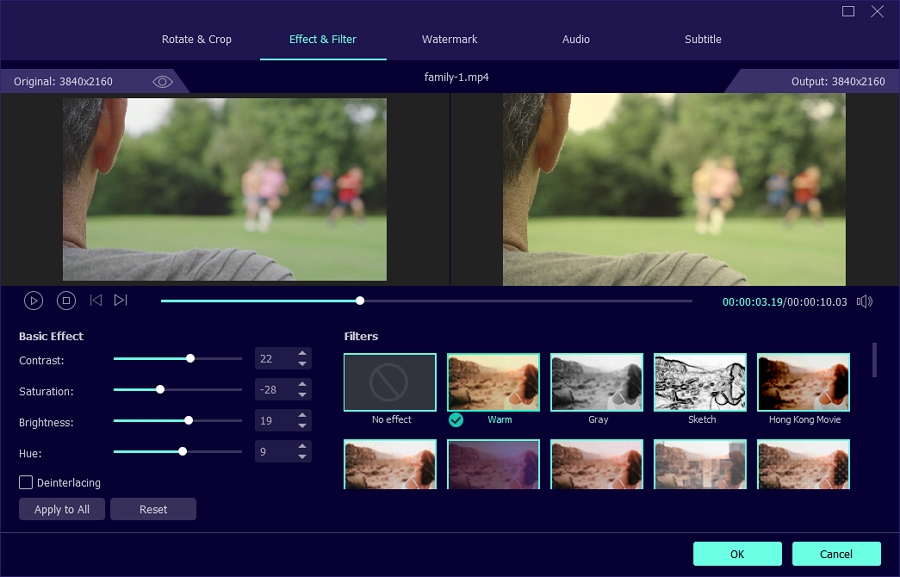The width and height of the screenshot is (900, 577).
Task: Stop the video playback
Action: 66,300
